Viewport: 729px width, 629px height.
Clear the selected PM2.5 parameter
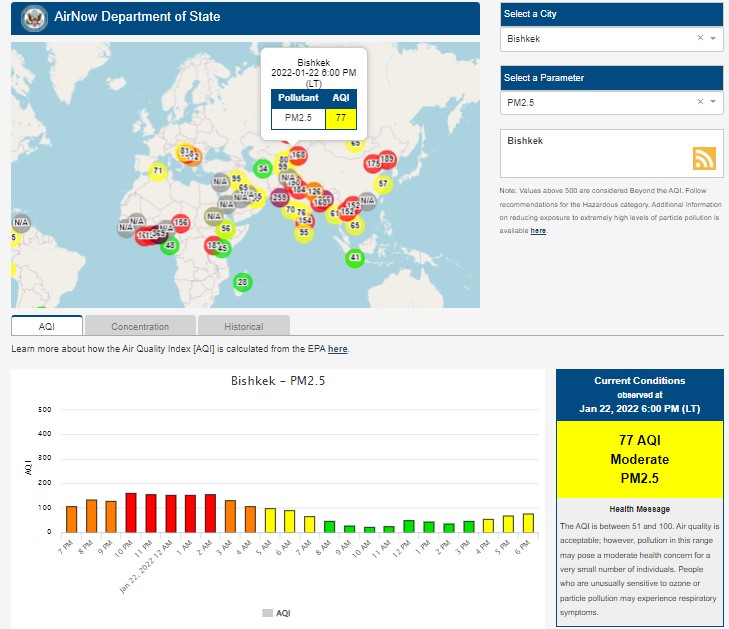(700, 102)
